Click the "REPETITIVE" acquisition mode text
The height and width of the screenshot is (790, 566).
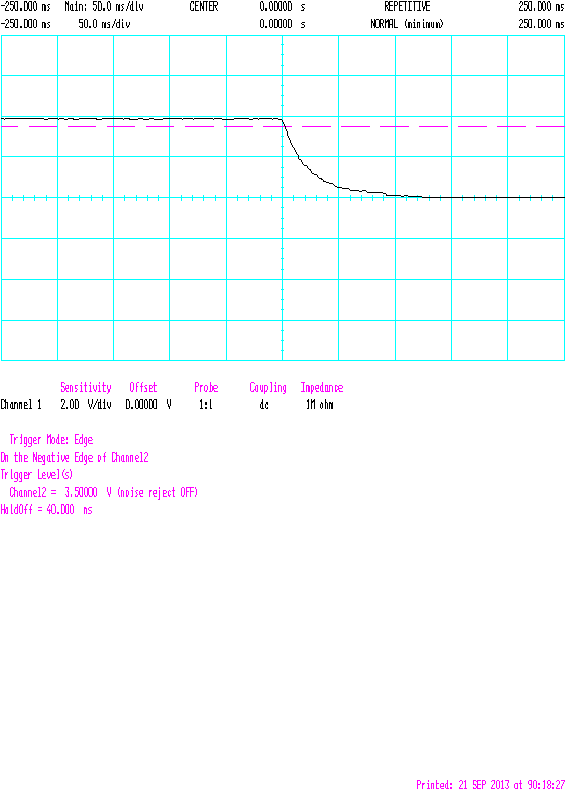point(407,7)
